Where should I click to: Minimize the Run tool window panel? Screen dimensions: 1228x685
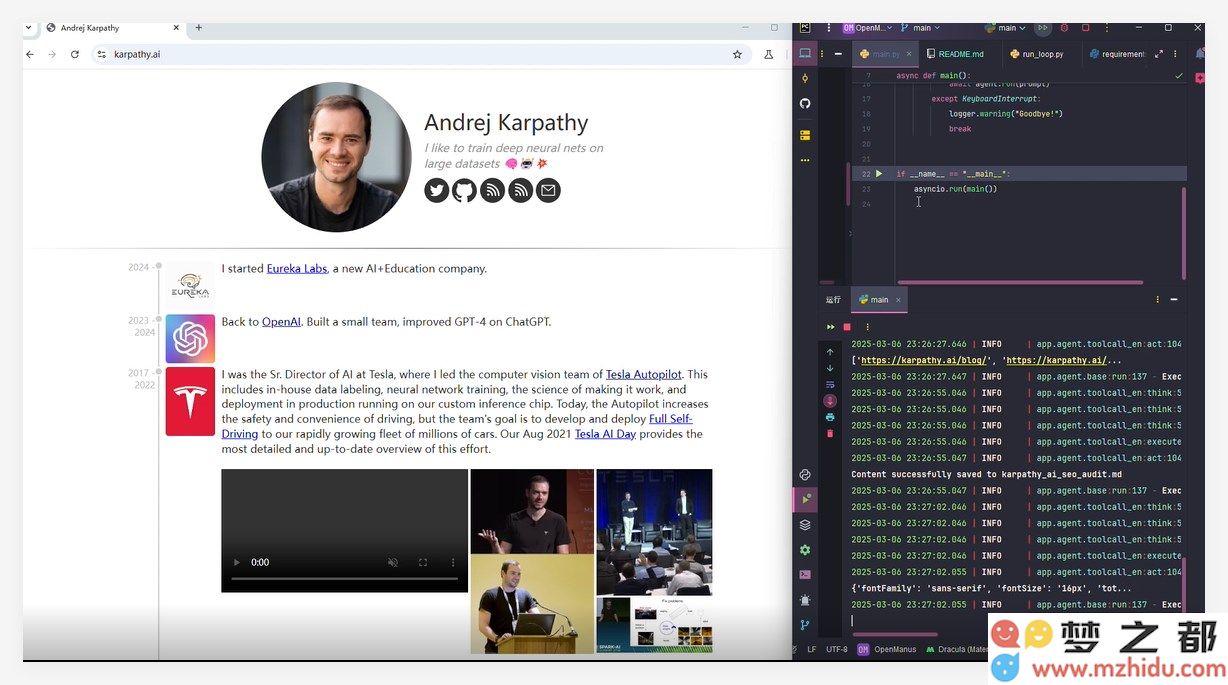click(1175, 299)
